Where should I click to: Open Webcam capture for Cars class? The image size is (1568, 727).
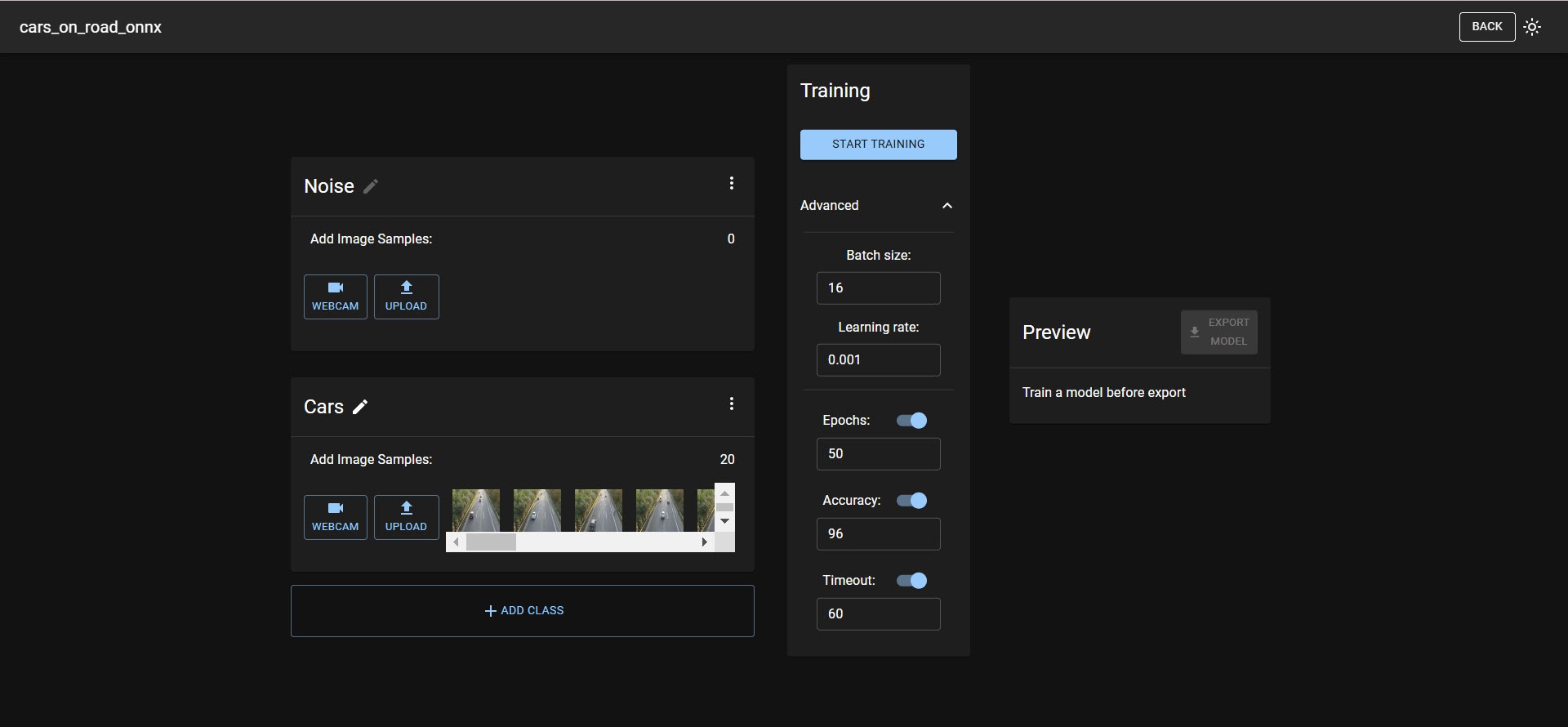click(x=335, y=517)
